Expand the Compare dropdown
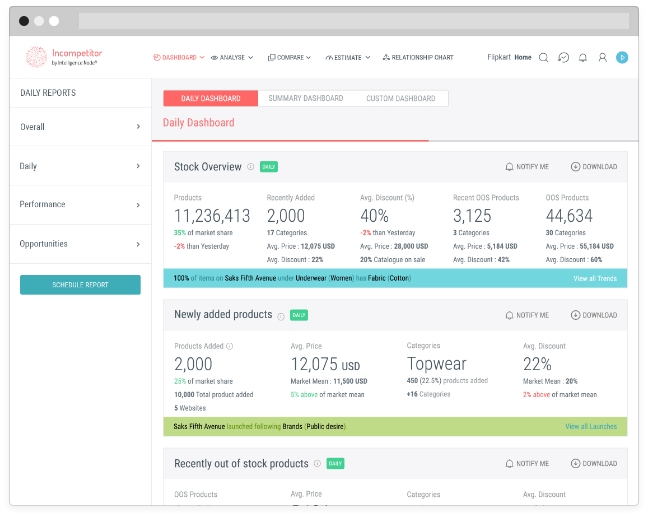This screenshot has width=648, height=518. tap(289, 58)
